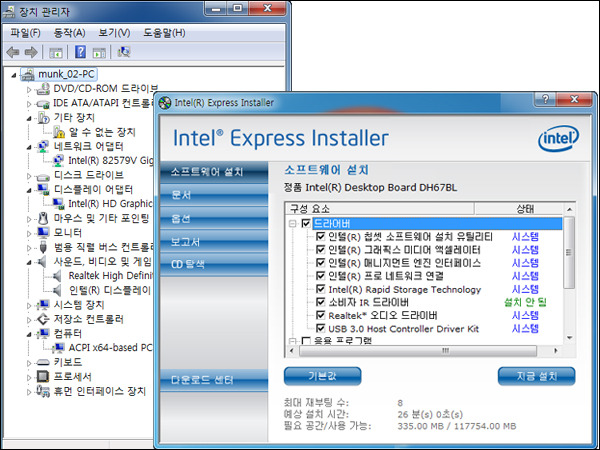Click the Forward arrow in Device Manager toolbar
This screenshot has height=450, width=600.
[31, 52]
